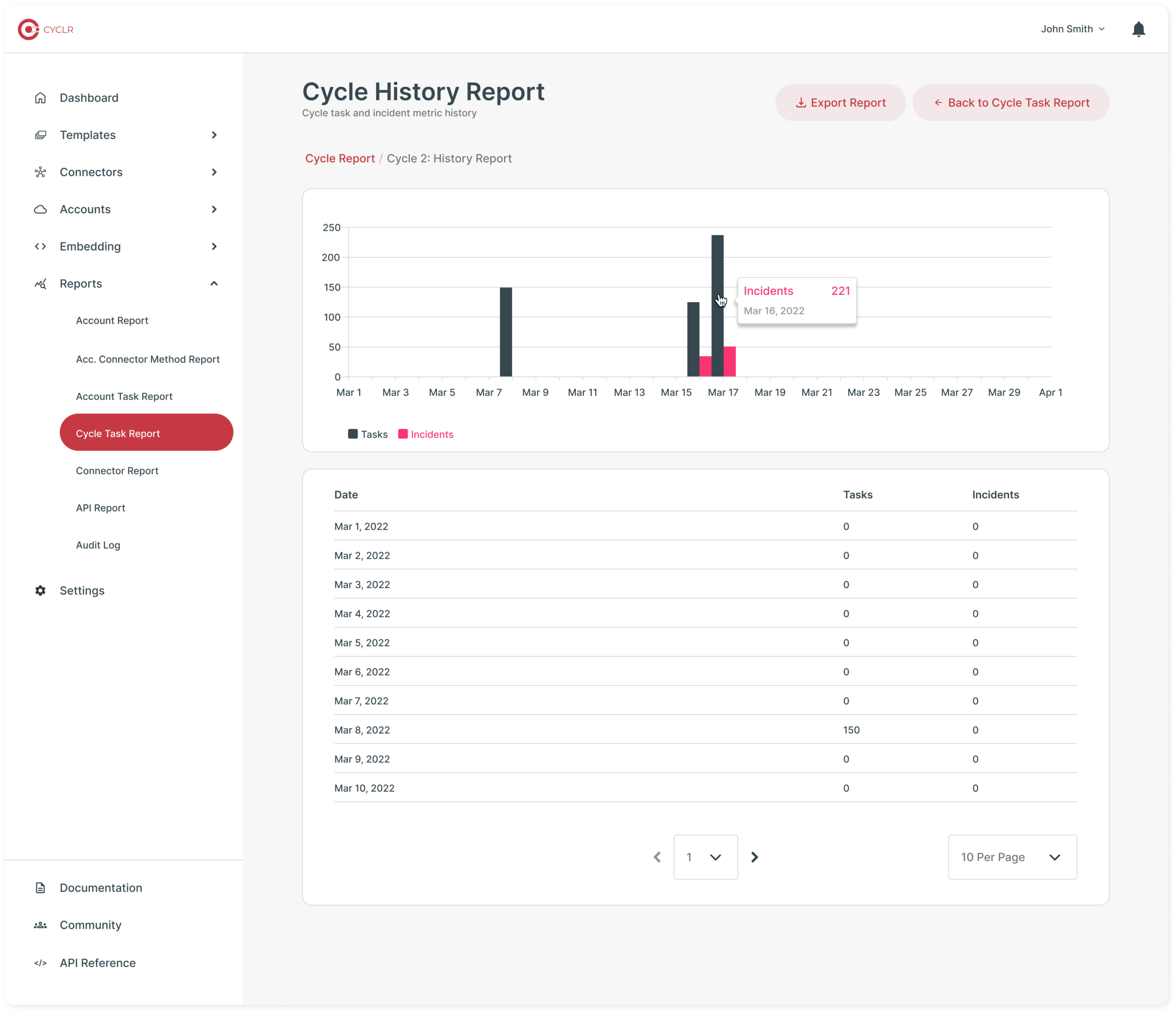Viewport: 1176px width, 1013px height.
Task: Toggle Tasks series in chart legend
Action: pos(368,434)
